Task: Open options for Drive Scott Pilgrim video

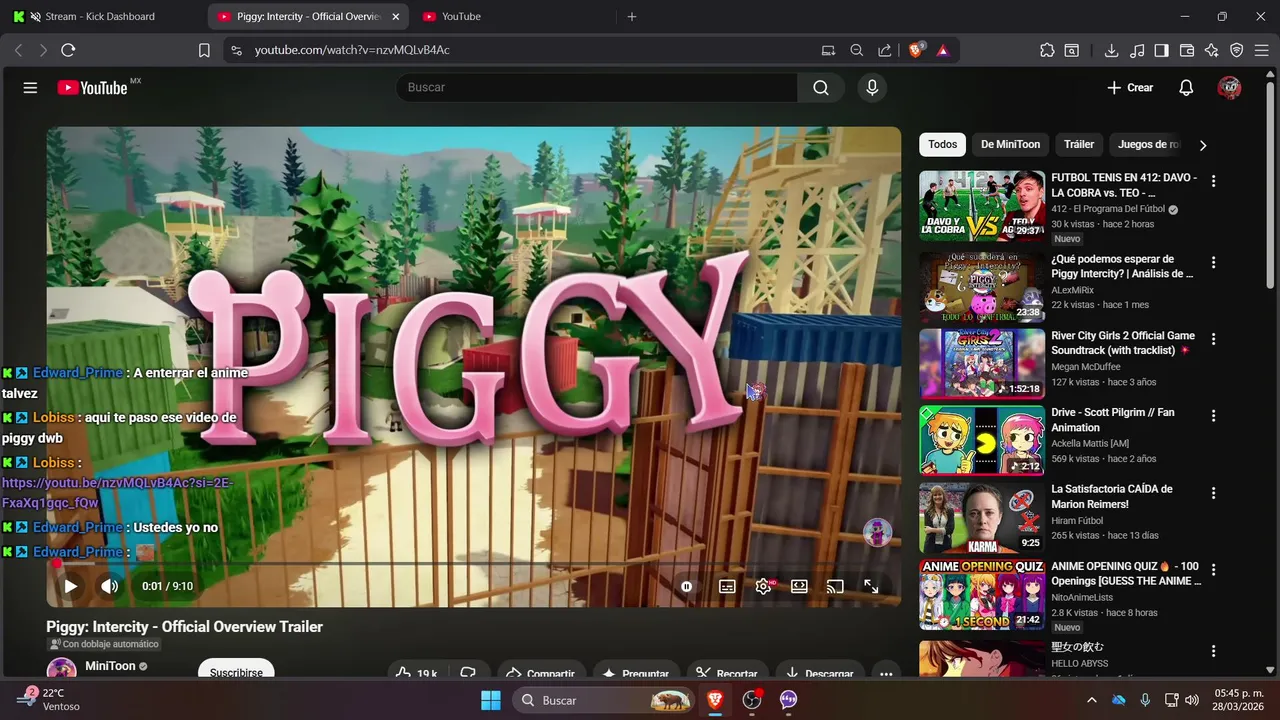Action: tap(1213, 416)
